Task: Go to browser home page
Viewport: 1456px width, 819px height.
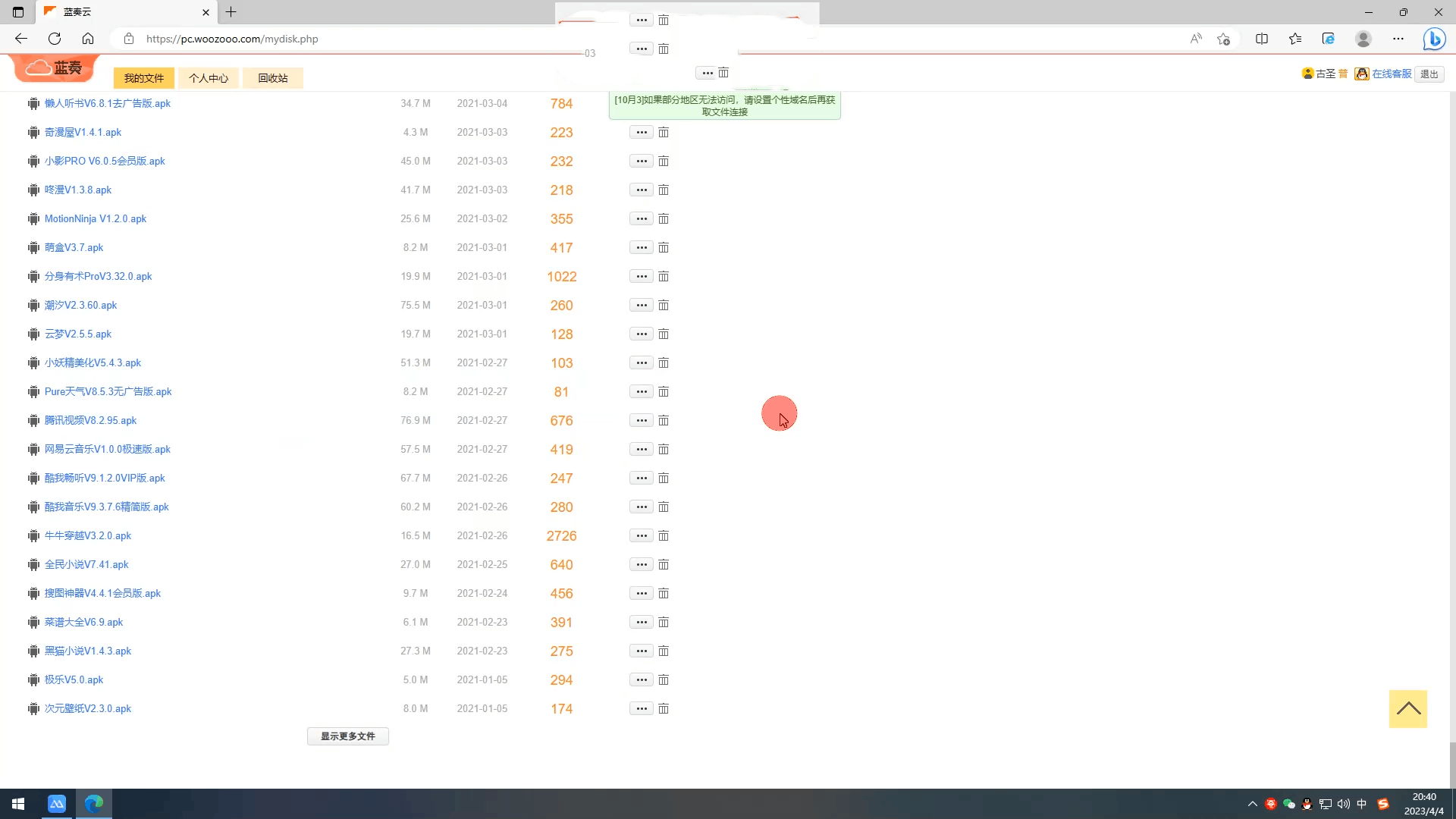Action: [88, 39]
